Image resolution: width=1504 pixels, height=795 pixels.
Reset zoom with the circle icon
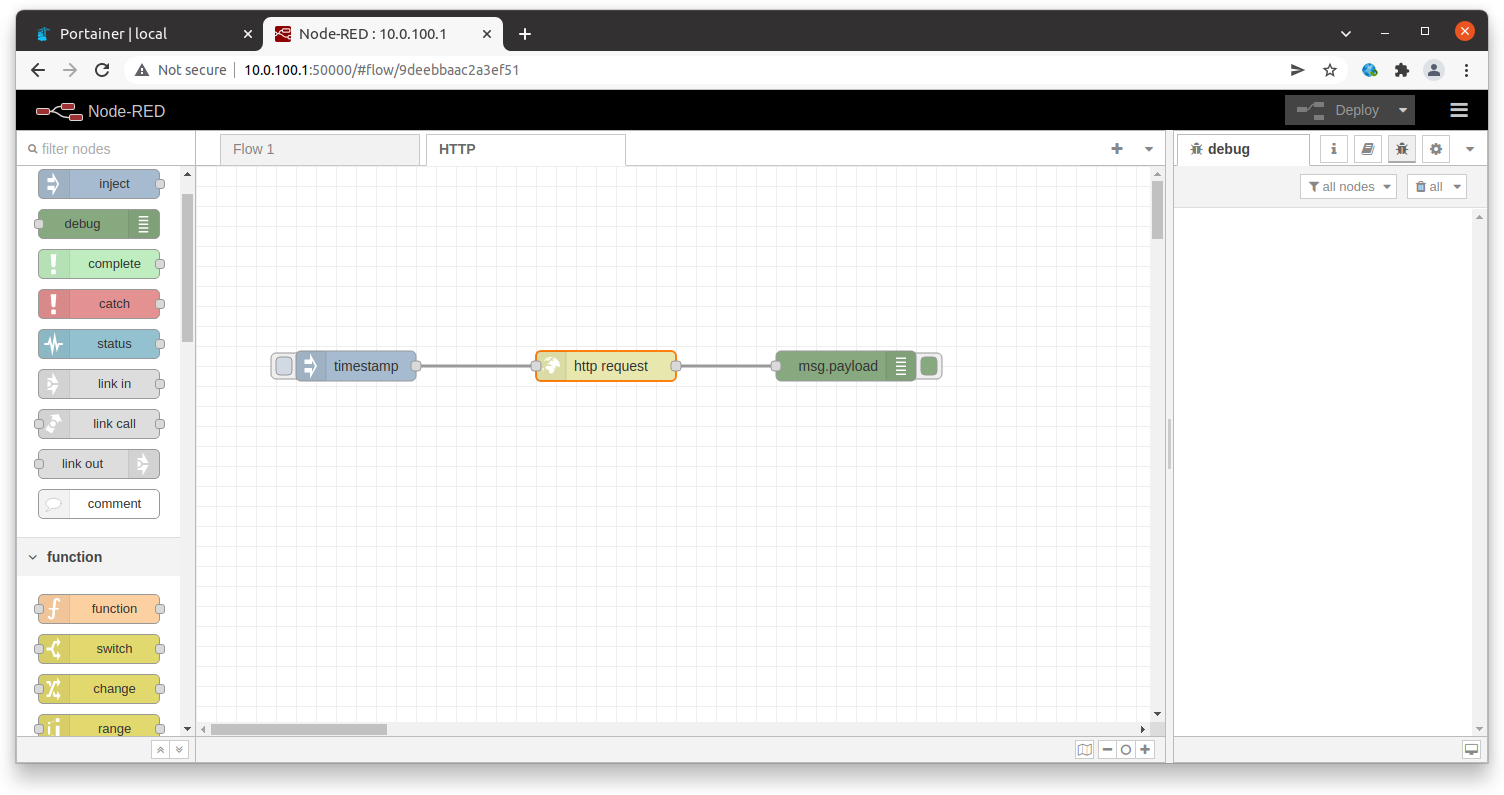click(x=1126, y=749)
